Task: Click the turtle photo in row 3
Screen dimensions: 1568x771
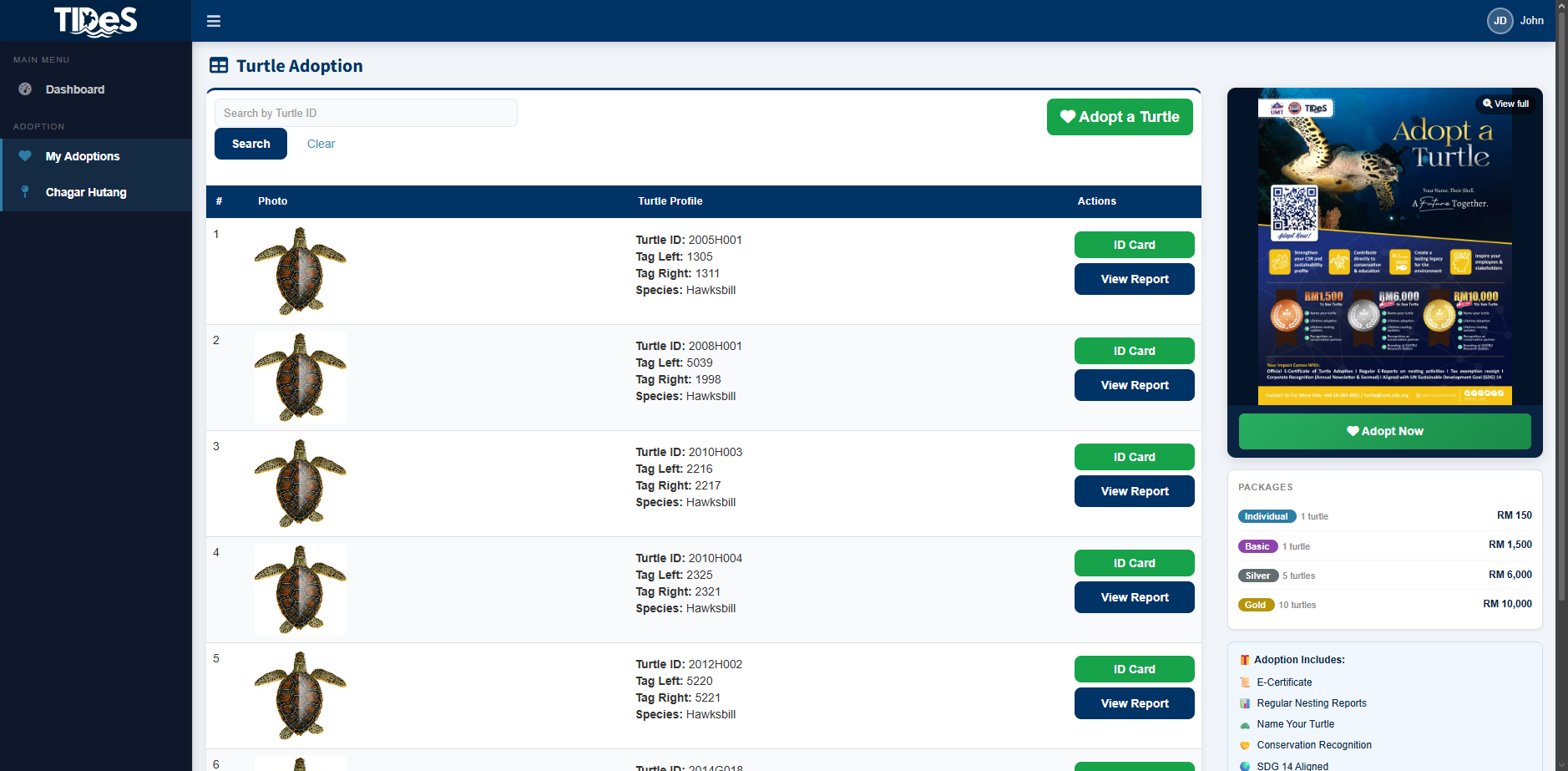Action: [301, 484]
